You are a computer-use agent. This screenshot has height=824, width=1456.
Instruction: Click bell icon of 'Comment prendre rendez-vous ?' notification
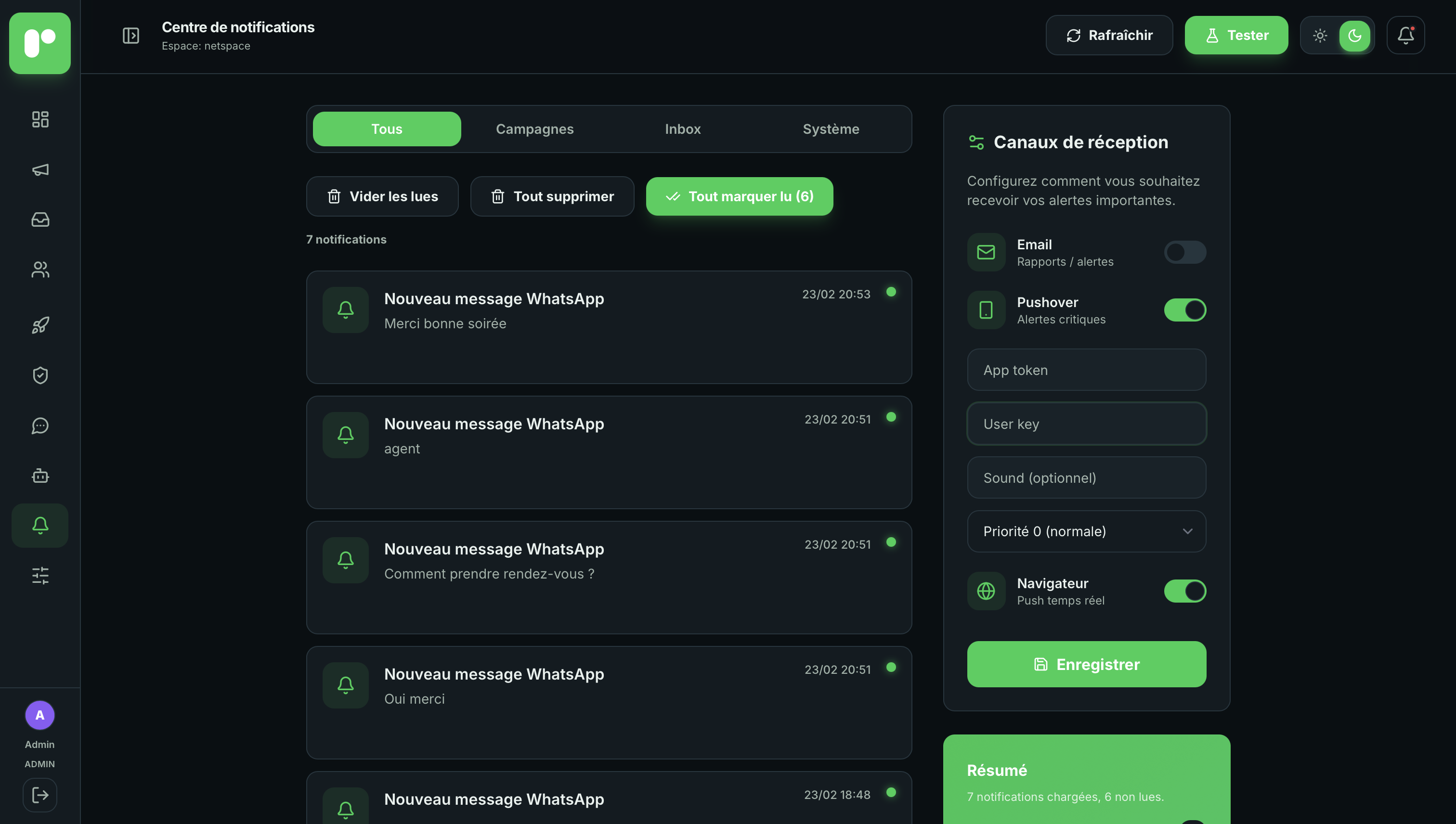pyautogui.click(x=346, y=560)
